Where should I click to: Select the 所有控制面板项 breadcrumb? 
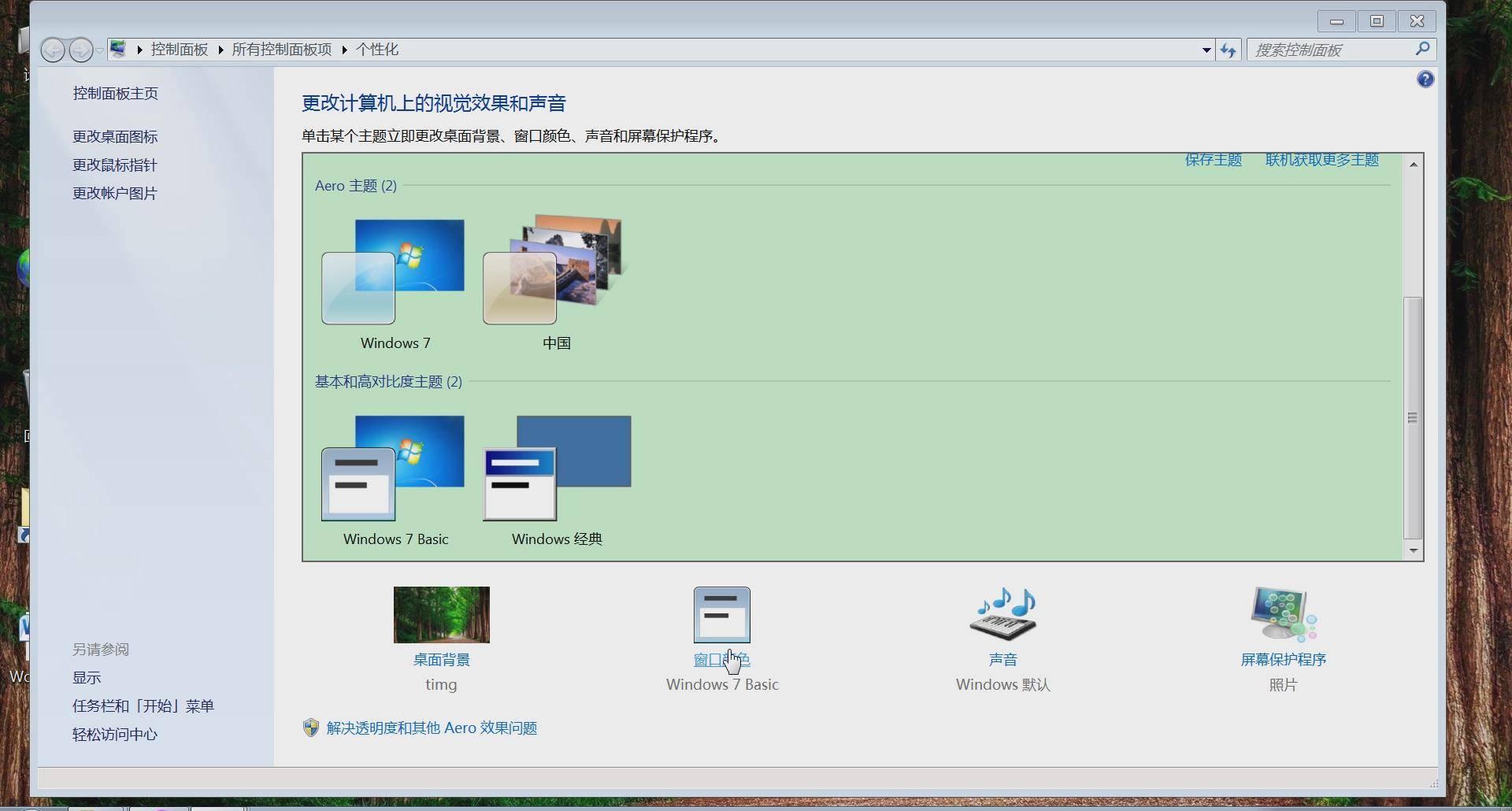[x=282, y=50]
